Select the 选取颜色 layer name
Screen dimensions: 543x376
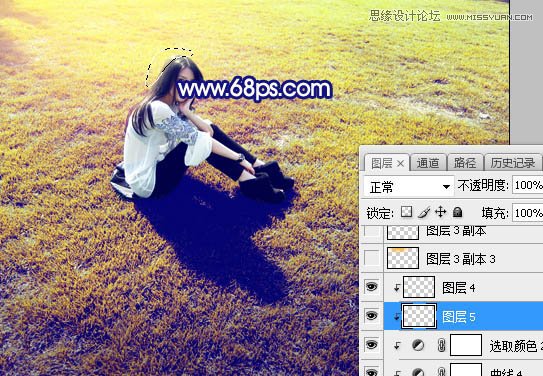[516, 346]
